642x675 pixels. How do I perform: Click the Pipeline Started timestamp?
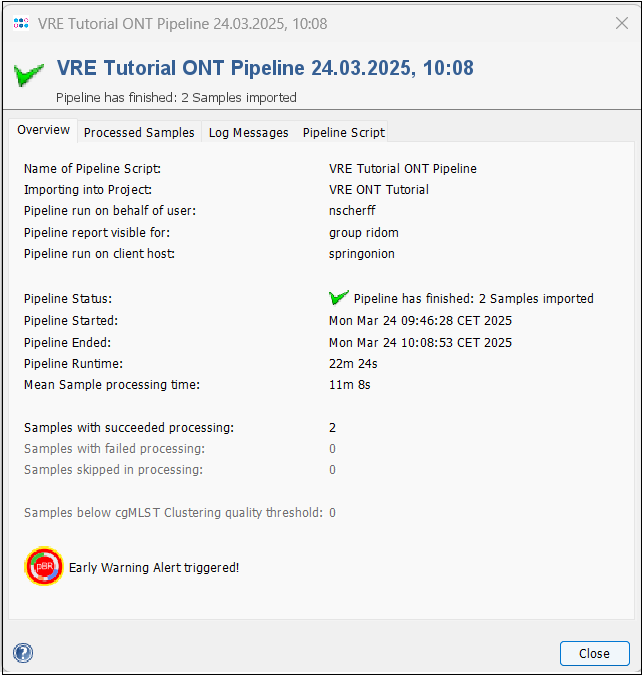420,321
